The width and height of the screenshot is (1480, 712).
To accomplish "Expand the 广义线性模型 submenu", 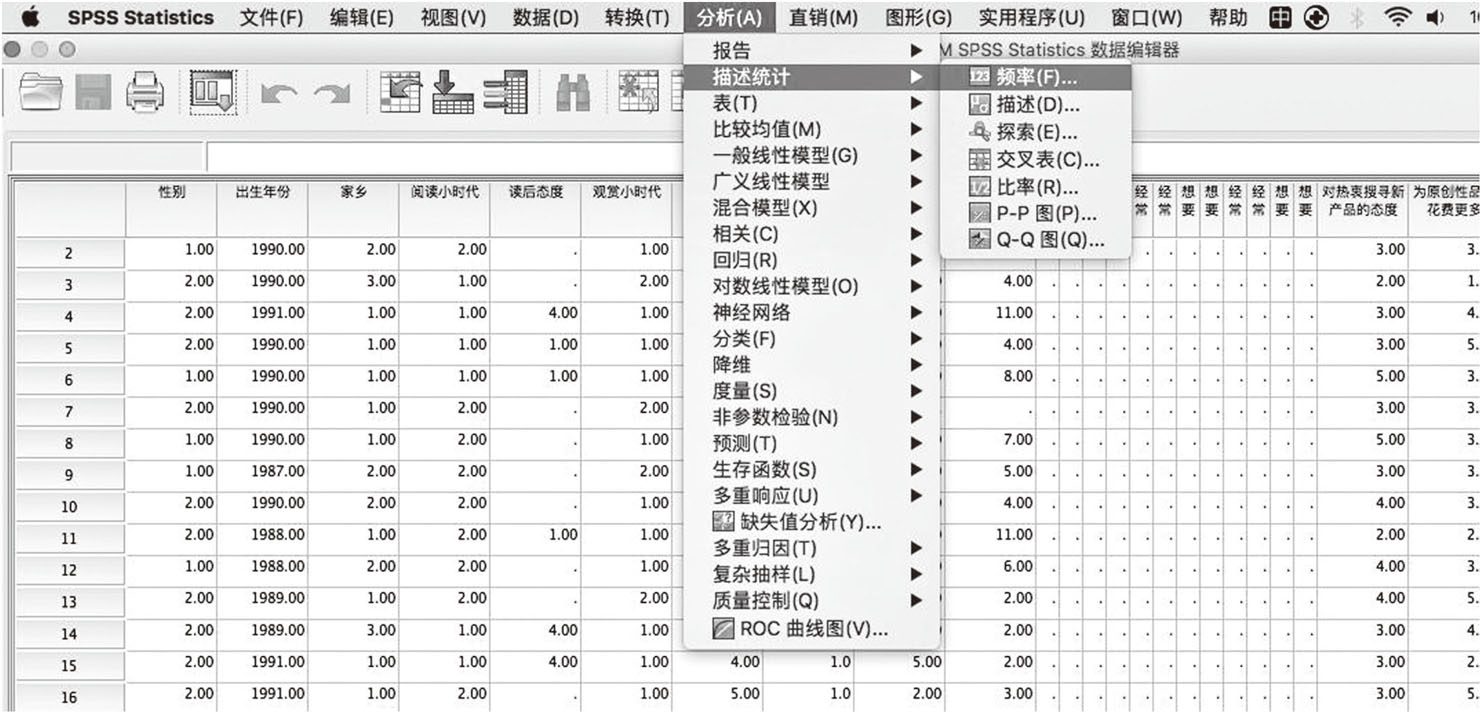I will coord(811,182).
